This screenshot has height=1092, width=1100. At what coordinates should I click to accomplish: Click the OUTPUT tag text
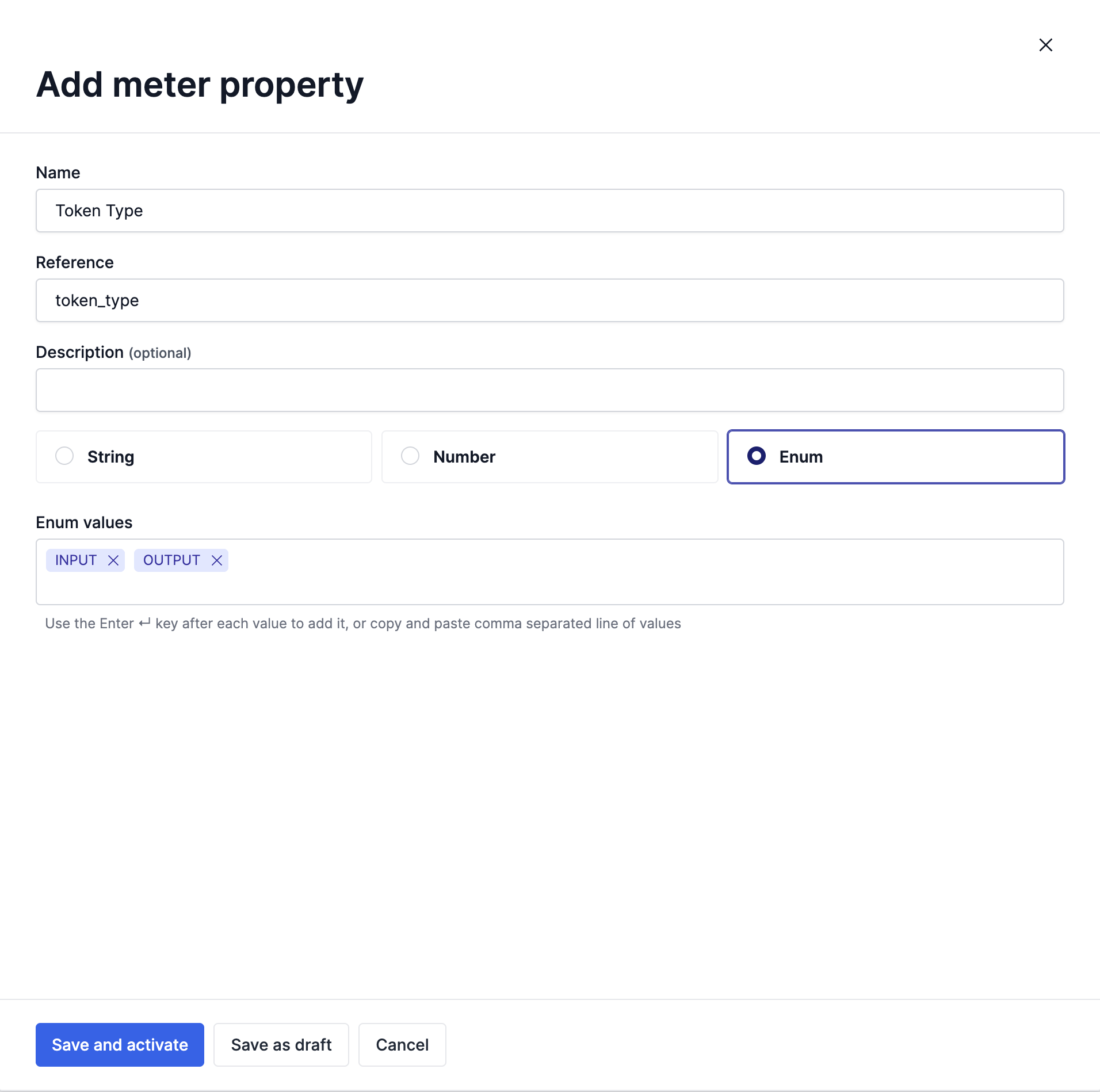(171, 560)
